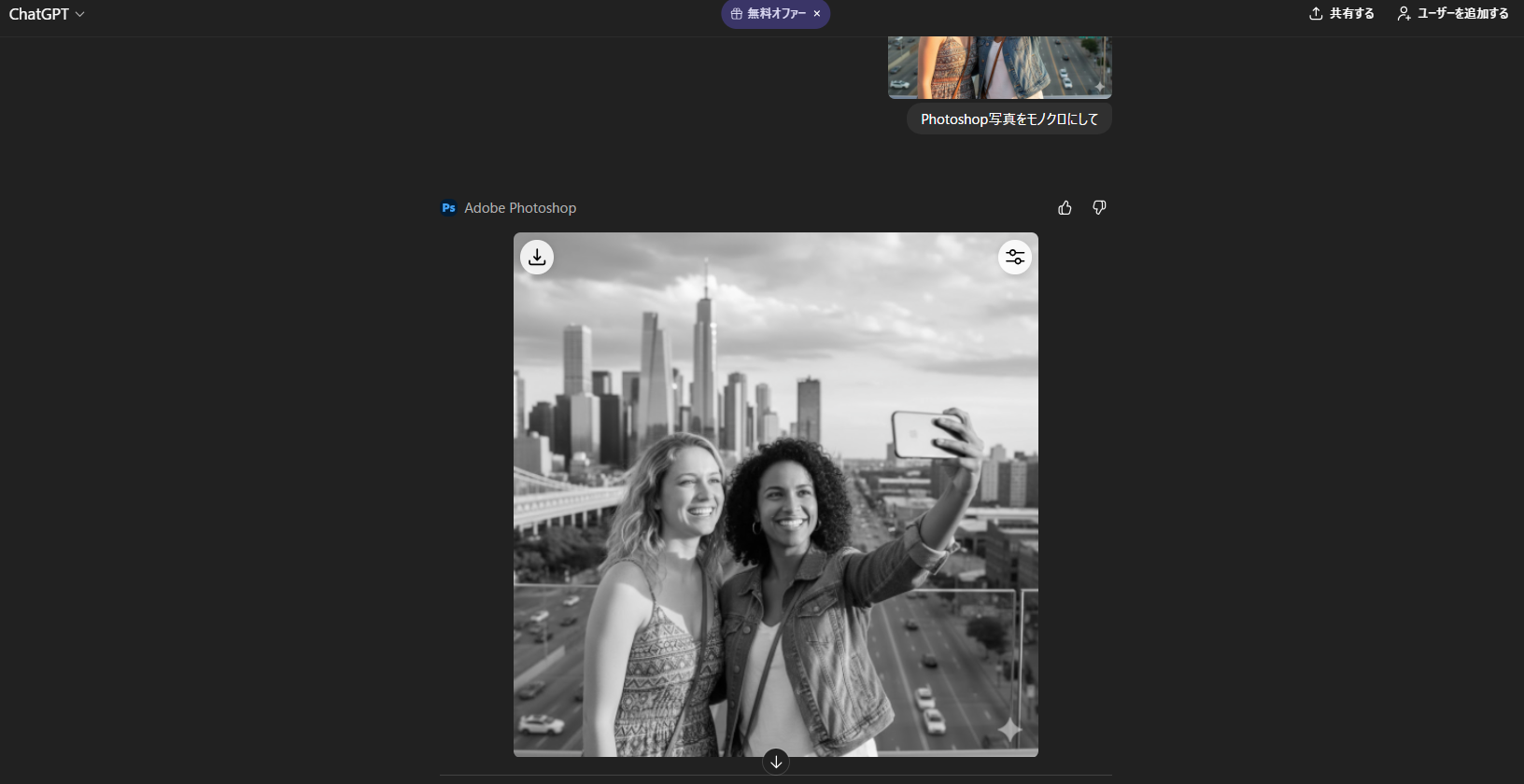Open the uploaded color photo thumbnail

tap(999, 67)
